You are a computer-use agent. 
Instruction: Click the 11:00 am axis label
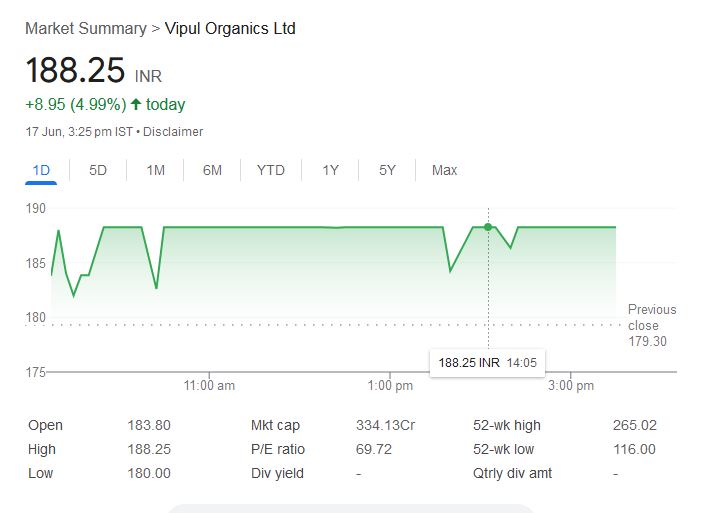210,385
